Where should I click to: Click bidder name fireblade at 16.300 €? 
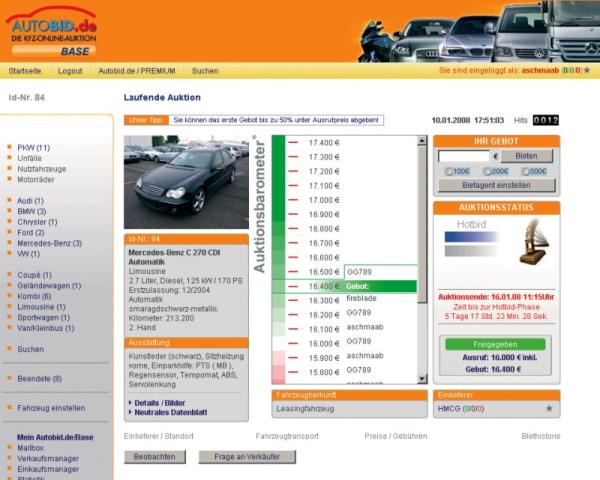pos(361,298)
